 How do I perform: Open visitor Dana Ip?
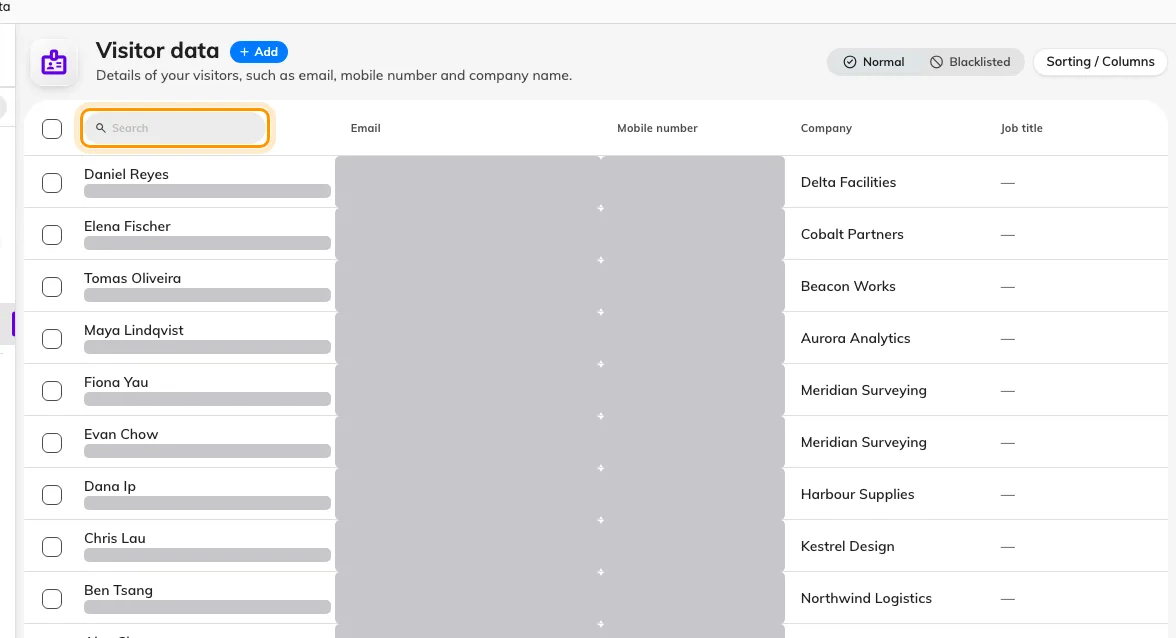110,487
